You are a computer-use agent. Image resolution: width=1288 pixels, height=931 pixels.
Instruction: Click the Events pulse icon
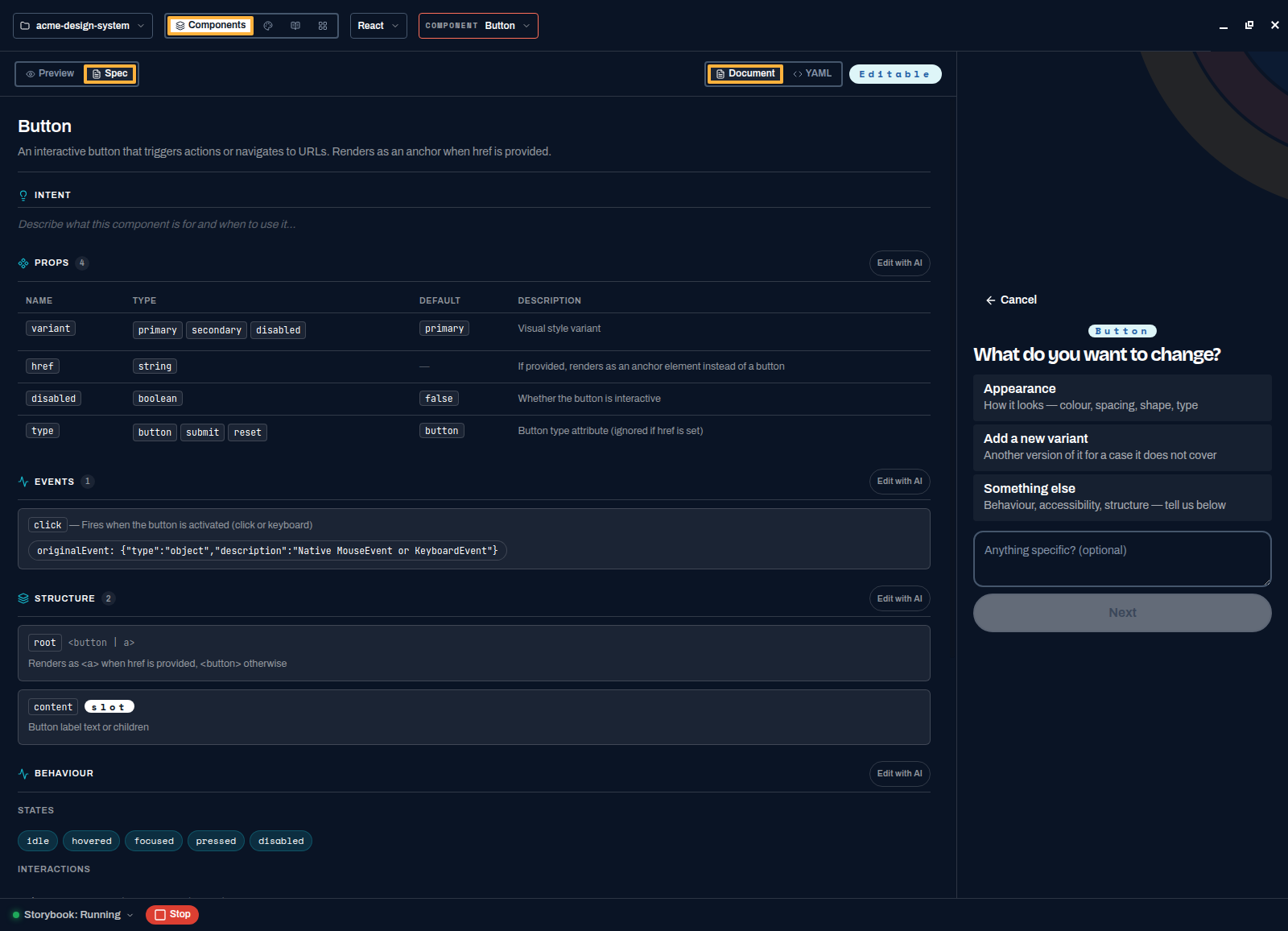[23, 482]
